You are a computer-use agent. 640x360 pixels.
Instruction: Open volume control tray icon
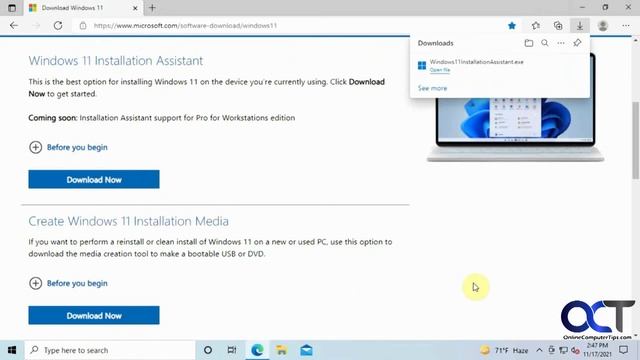[576, 350]
